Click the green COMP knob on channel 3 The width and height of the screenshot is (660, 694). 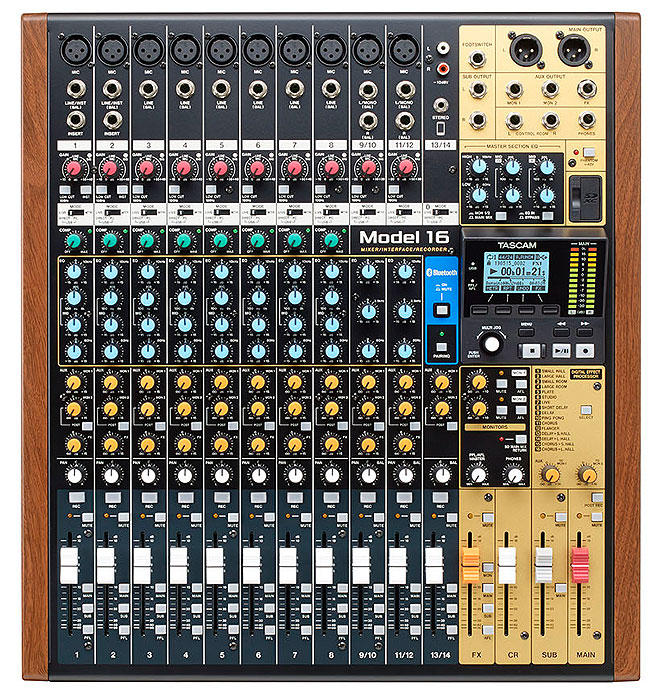[x=147, y=240]
